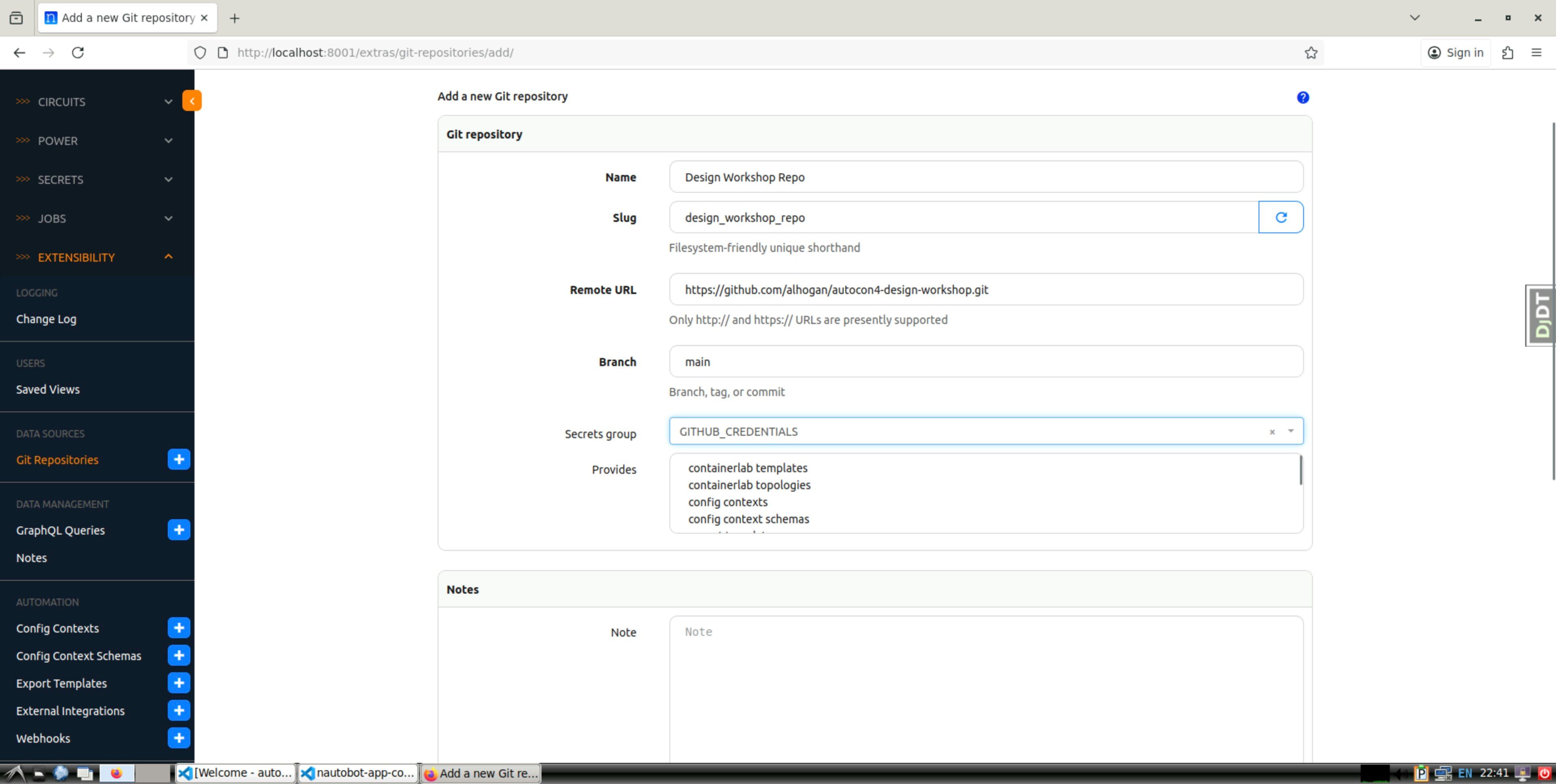
Task: Collapse the sidebar with the orange arrow button
Action: pyautogui.click(x=192, y=101)
